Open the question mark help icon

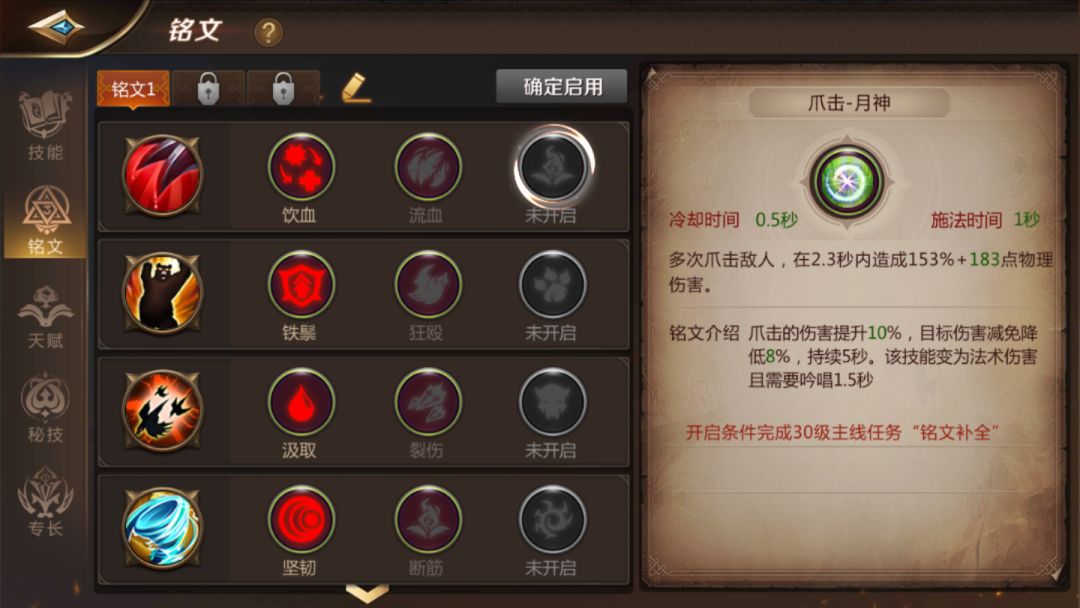[269, 32]
